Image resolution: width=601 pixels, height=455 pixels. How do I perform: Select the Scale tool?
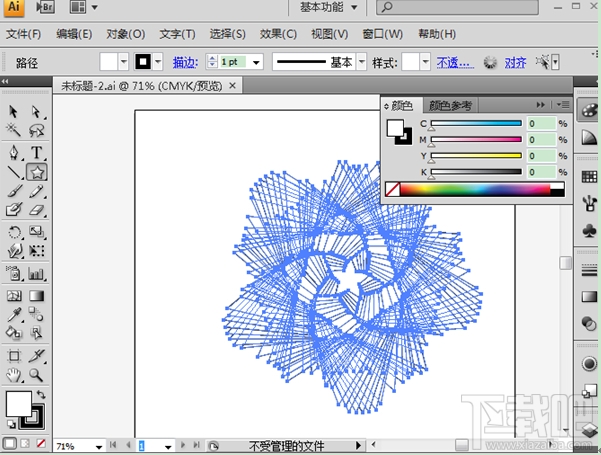tap(36, 232)
